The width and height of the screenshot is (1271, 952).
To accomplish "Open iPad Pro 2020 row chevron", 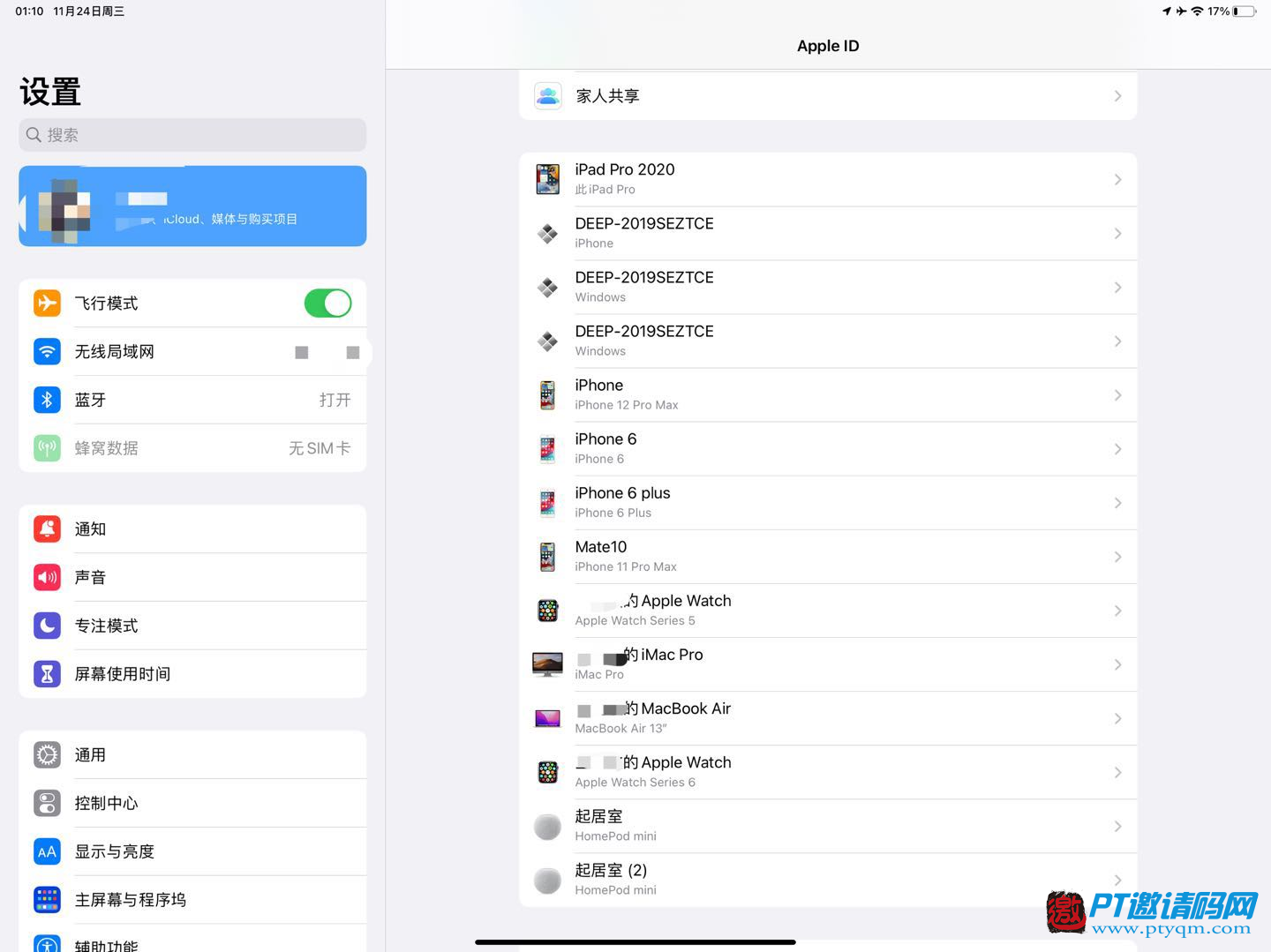I will click(x=1118, y=179).
